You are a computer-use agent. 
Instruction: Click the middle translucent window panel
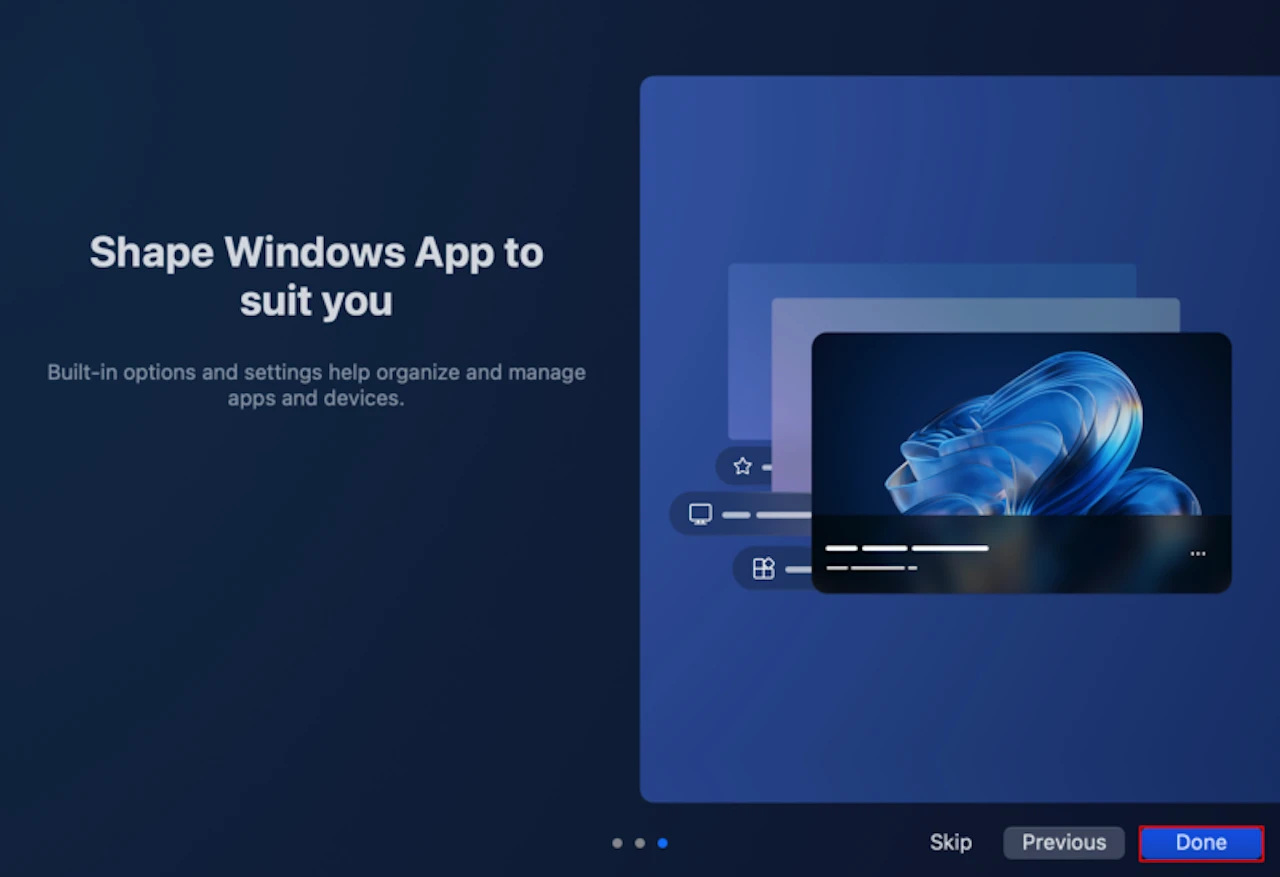point(975,316)
